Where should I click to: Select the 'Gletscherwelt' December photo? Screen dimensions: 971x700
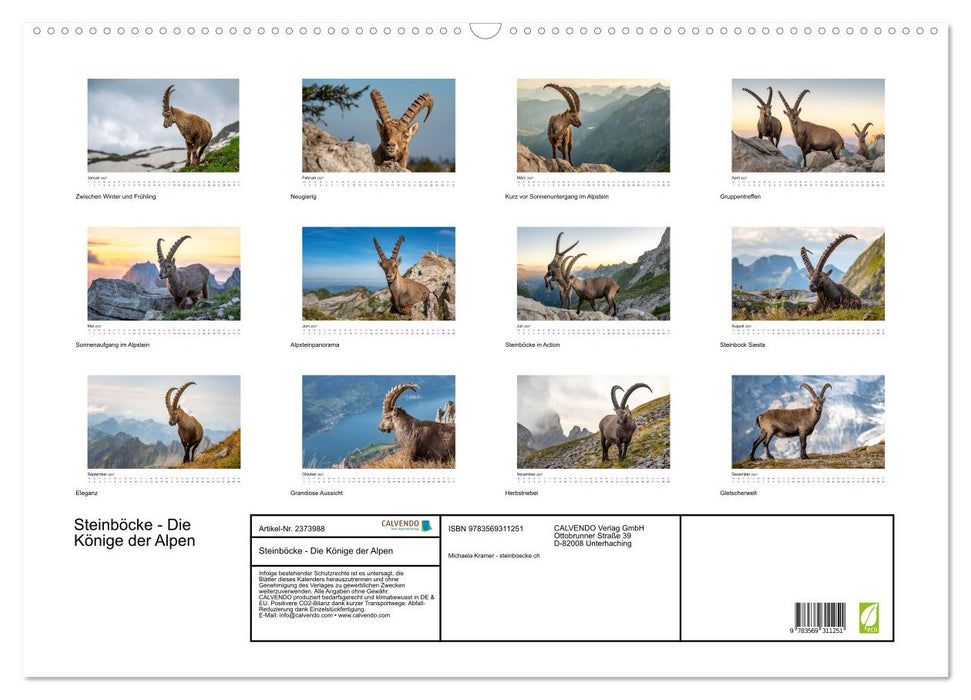click(x=808, y=422)
